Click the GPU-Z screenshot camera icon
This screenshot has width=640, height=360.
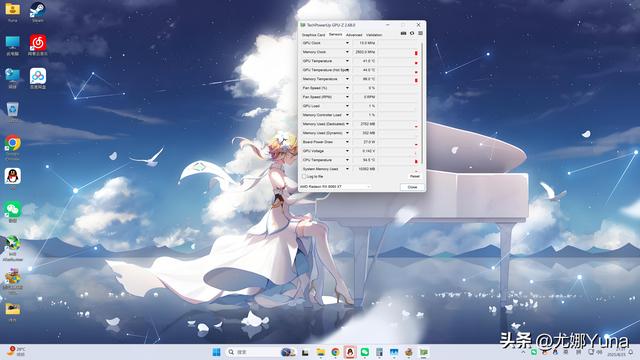point(403,33)
